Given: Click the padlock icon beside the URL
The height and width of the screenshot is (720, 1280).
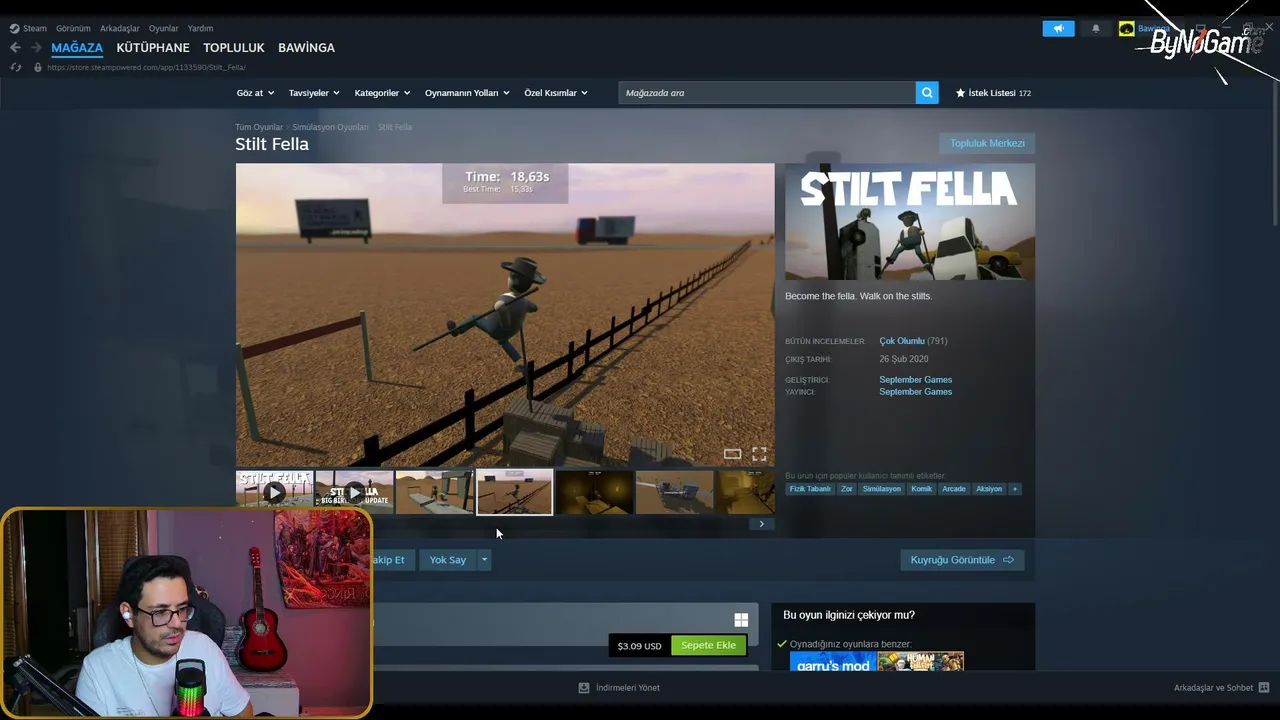Looking at the screenshot, I should (x=38, y=67).
